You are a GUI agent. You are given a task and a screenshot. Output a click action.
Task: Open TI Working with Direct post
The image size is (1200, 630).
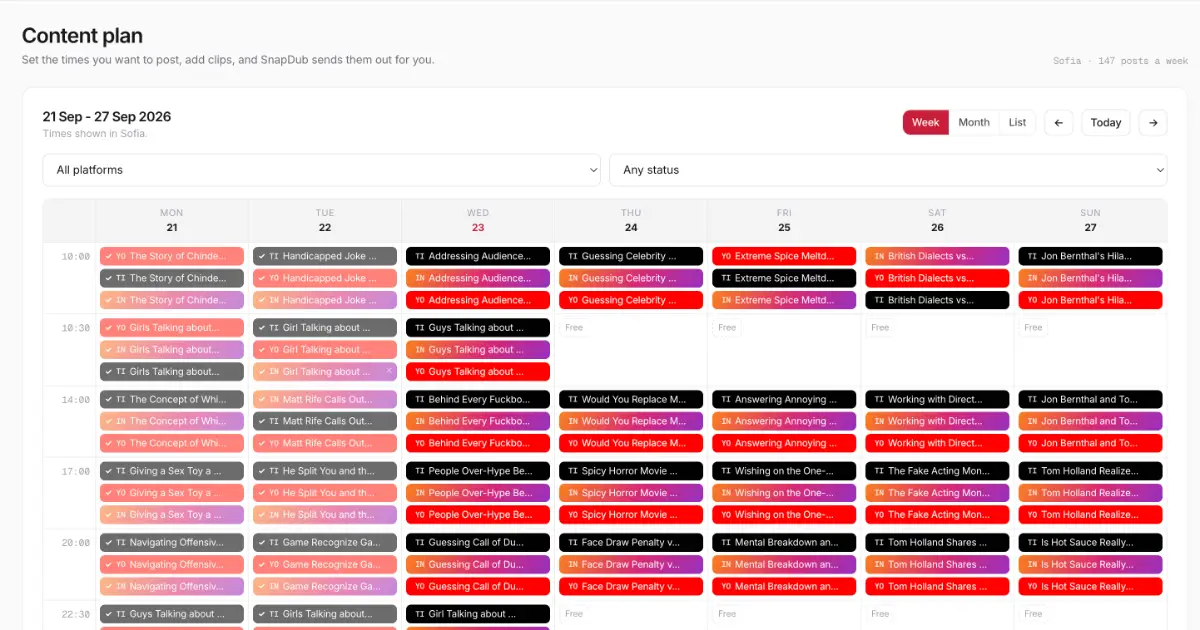pyautogui.click(x=937, y=400)
